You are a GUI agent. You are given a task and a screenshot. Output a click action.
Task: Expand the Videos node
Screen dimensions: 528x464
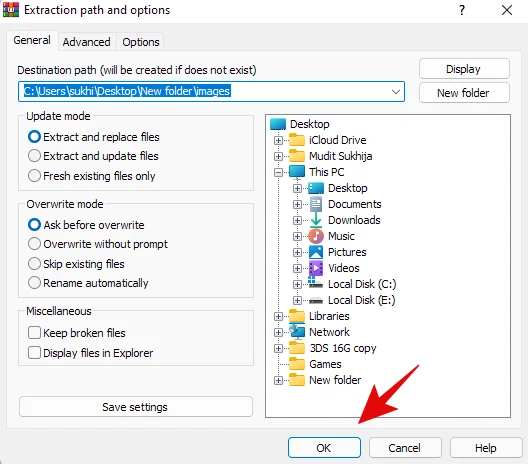(297, 268)
